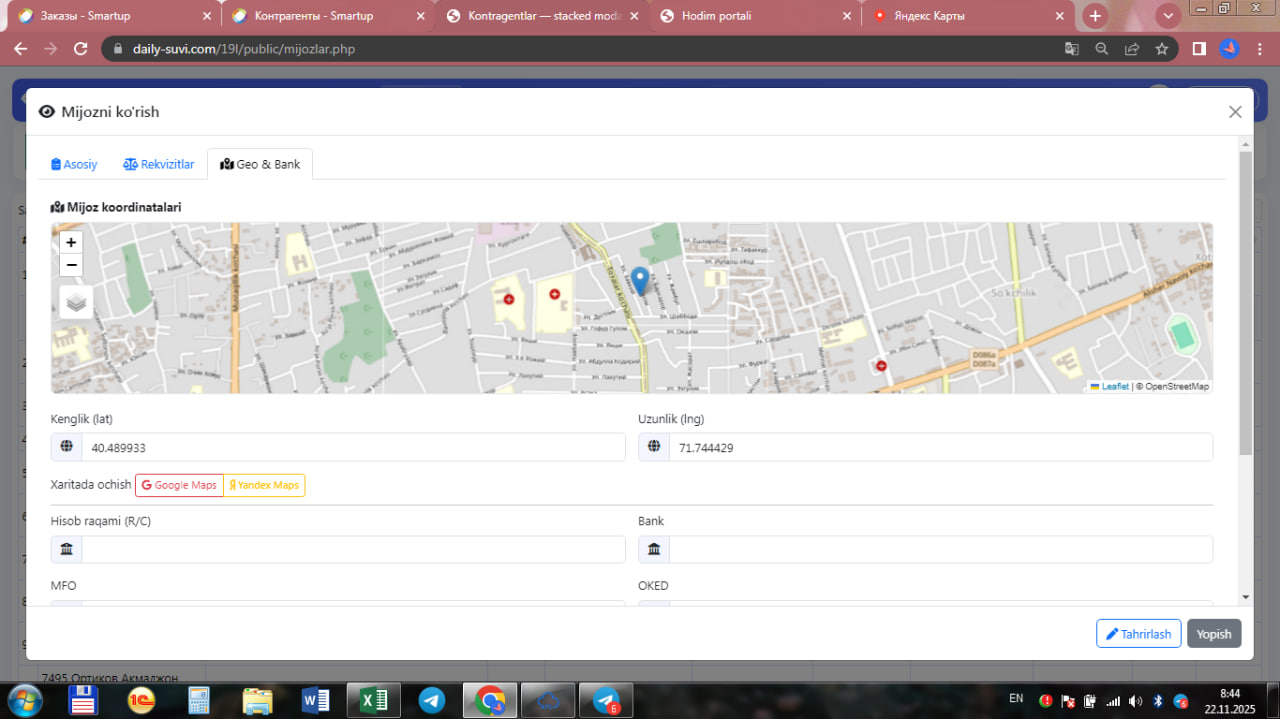Click the modal's vertical scrollbar
1280x719 pixels.
tap(1245, 300)
